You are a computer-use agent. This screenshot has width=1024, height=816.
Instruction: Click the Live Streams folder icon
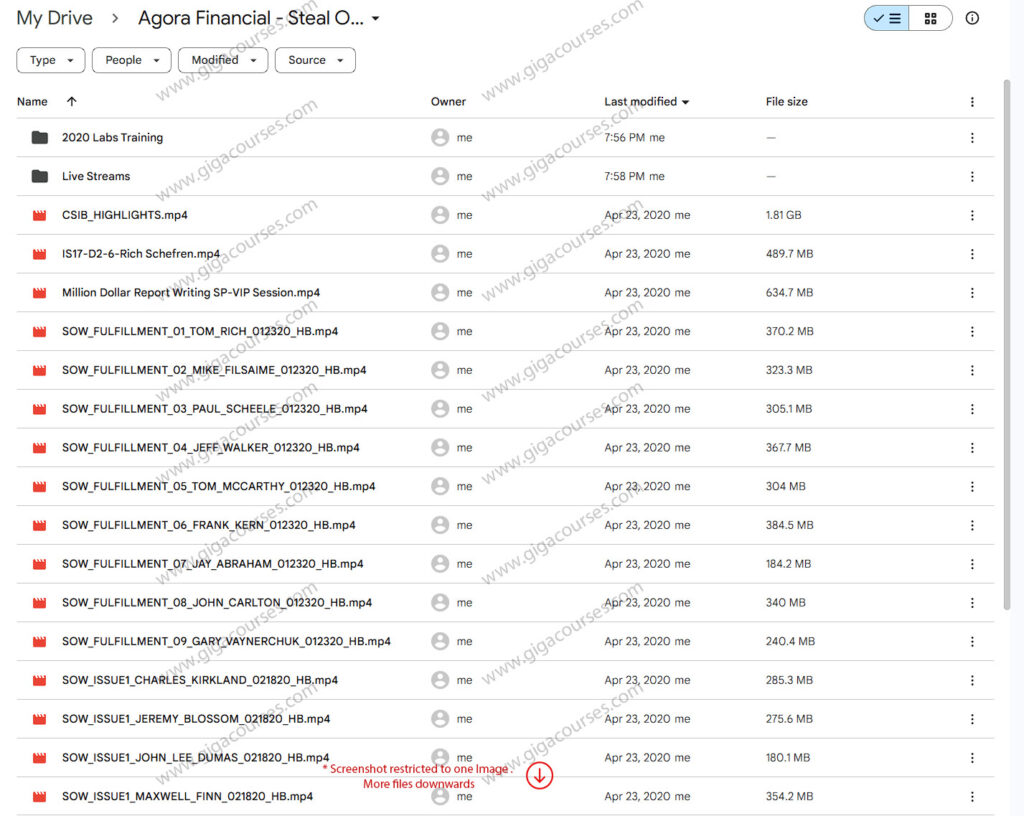[40, 176]
